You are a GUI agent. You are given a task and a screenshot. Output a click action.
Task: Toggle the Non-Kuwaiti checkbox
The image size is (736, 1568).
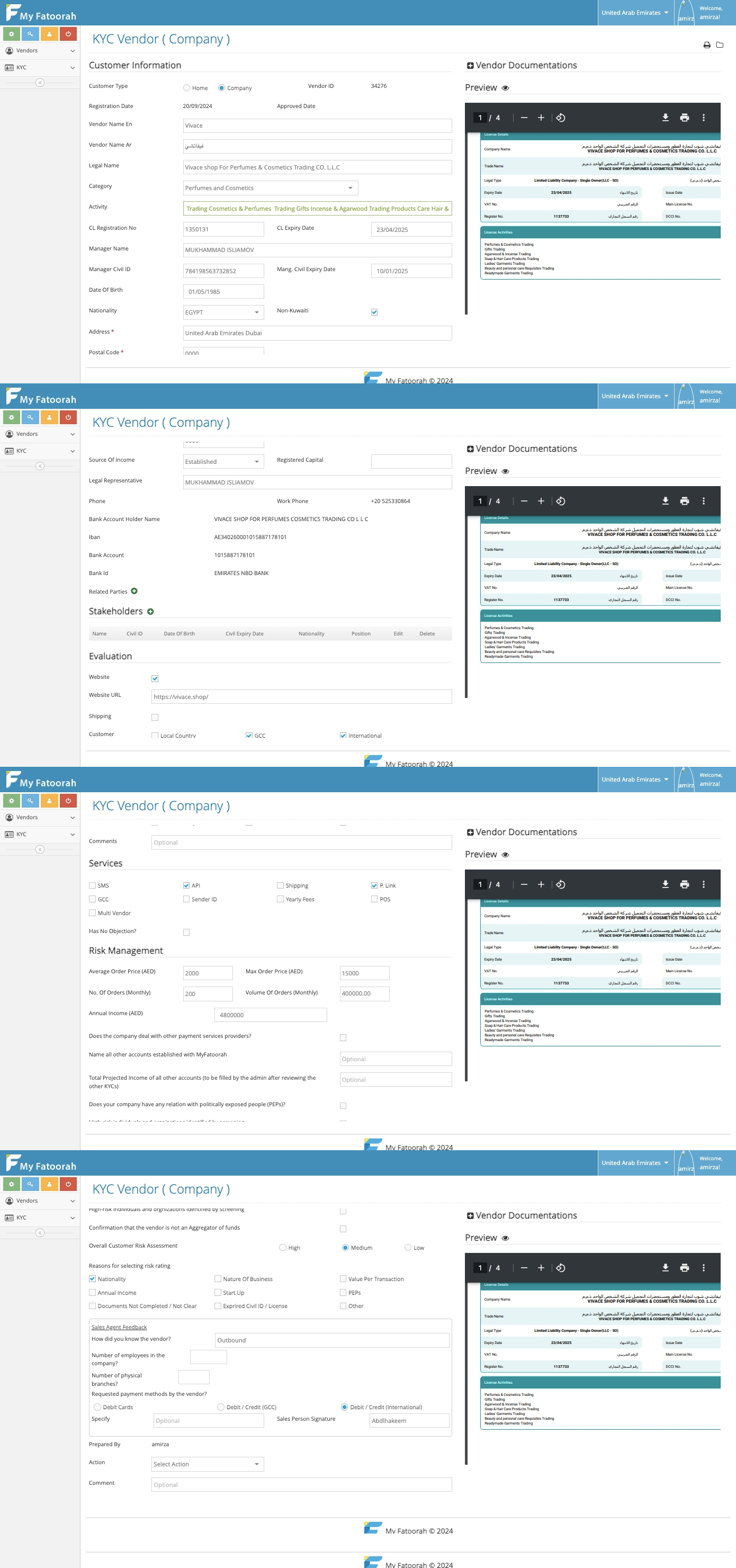coord(374,312)
